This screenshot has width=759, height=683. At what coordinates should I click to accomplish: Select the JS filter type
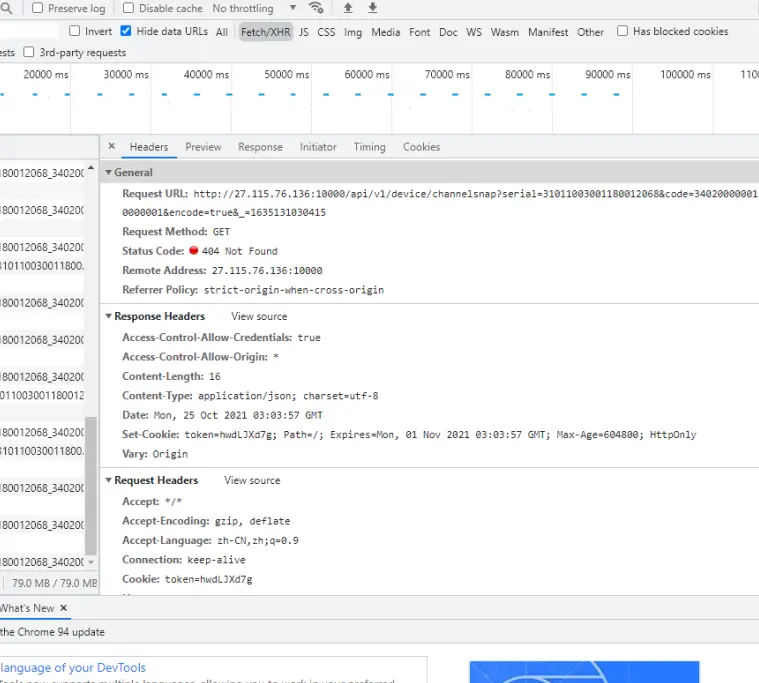point(304,32)
